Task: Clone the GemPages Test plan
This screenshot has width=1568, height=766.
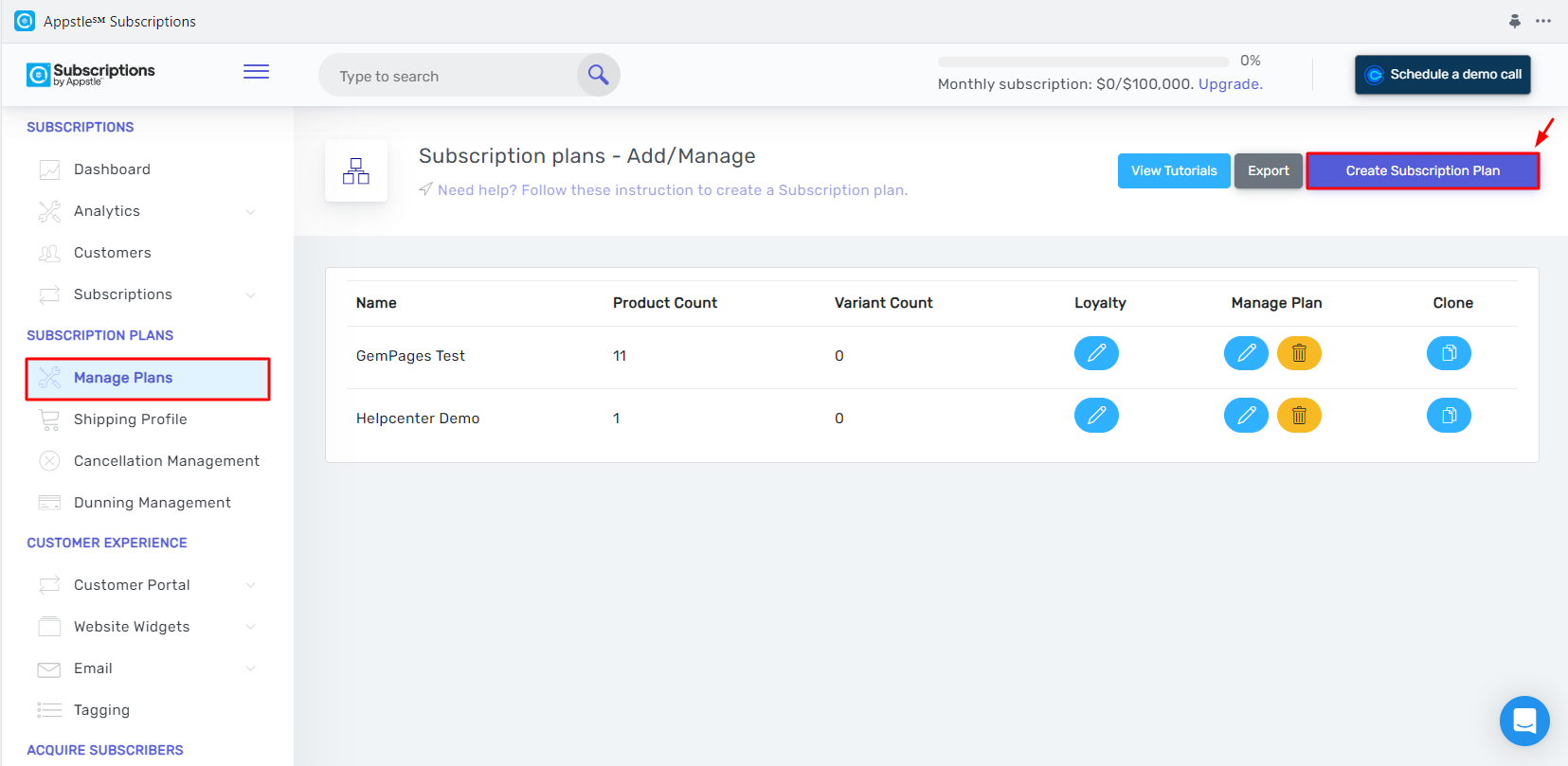Action: [x=1449, y=353]
